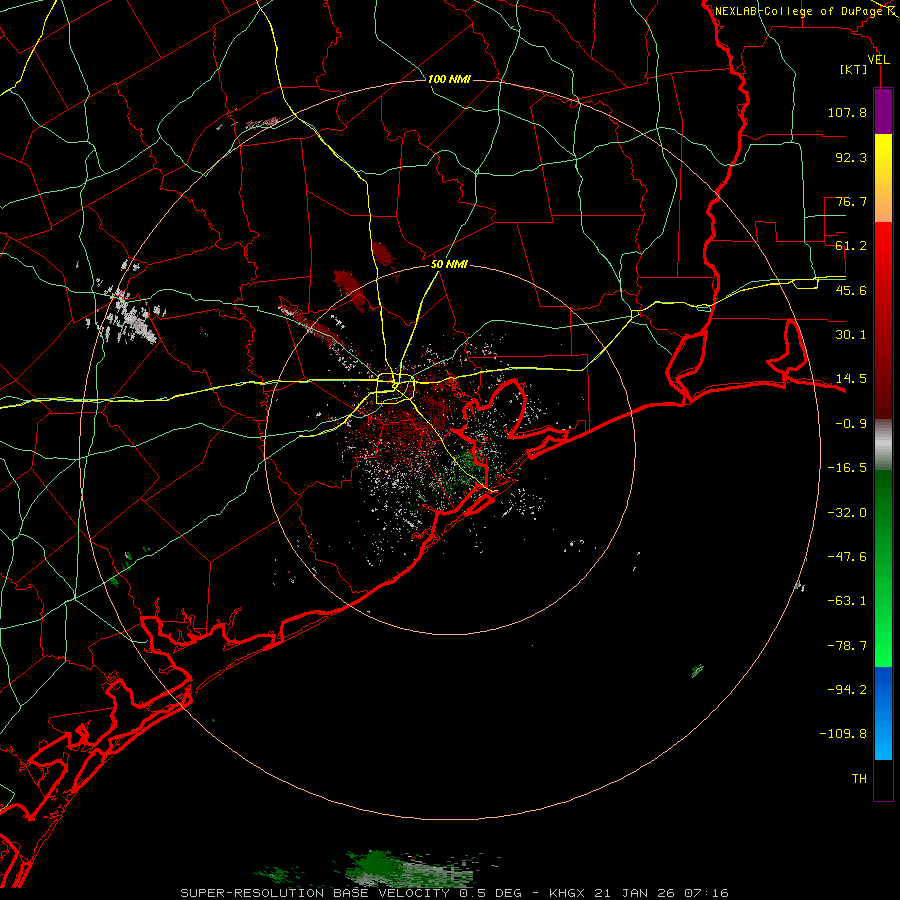
Task: Click the KHGX 21 JAN 26 07:16 timestamp
Action: pyautogui.click(x=639, y=893)
